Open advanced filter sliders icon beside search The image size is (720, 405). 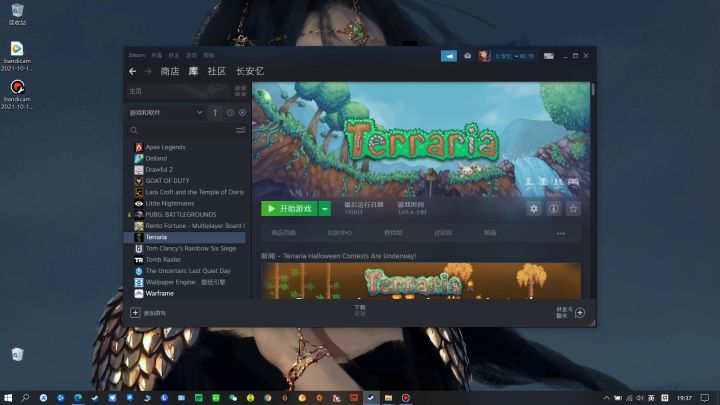click(x=241, y=130)
